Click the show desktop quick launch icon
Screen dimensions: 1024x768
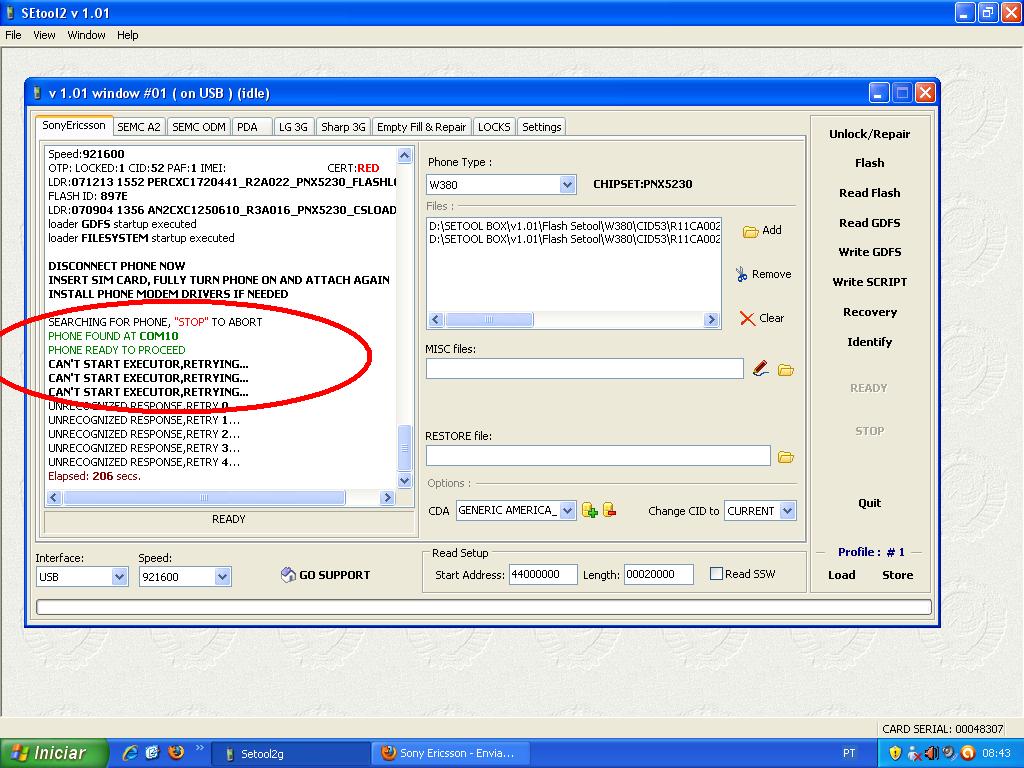point(153,753)
